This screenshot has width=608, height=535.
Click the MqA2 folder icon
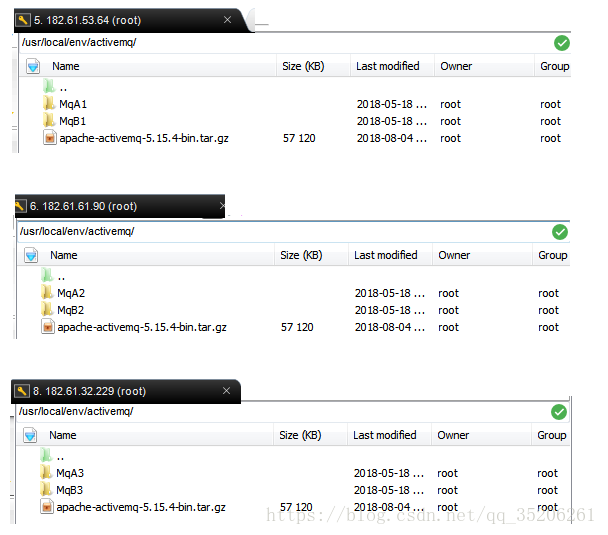click(47, 293)
